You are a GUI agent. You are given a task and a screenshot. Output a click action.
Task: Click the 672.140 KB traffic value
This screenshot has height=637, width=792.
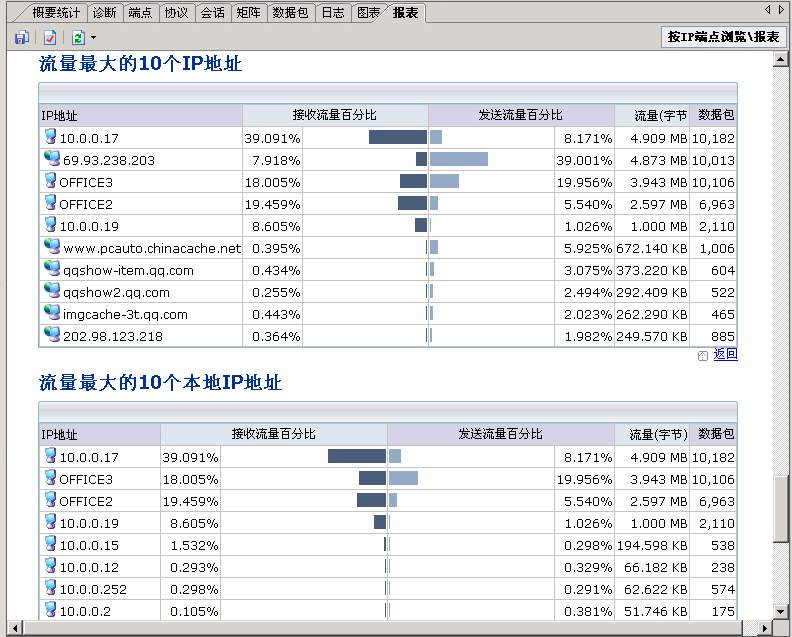tap(652, 249)
